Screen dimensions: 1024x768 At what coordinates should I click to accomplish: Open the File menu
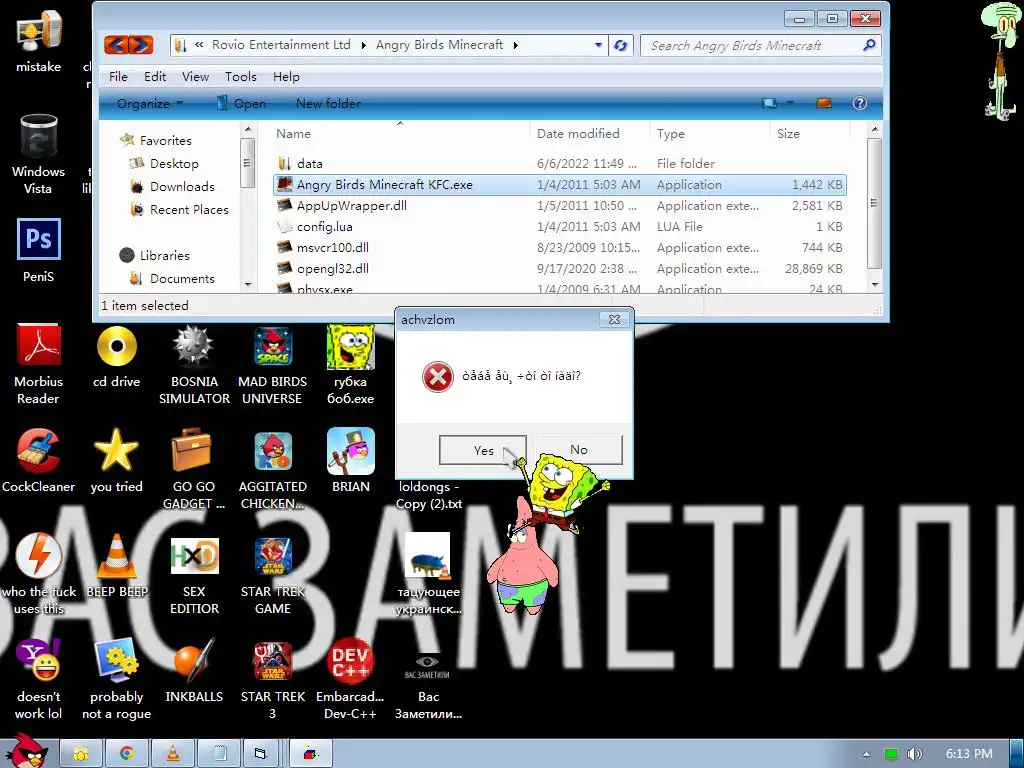(118, 76)
